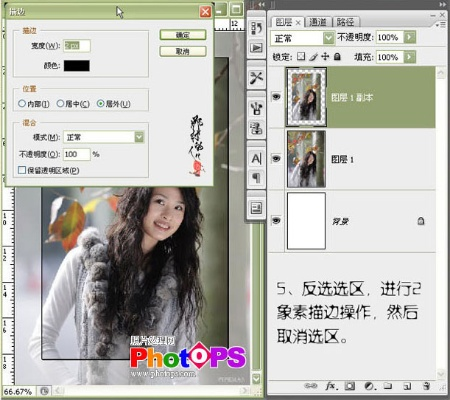The image size is (450, 400).
Task: Open the Character panel icon
Action: pyautogui.click(x=256, y=159)
